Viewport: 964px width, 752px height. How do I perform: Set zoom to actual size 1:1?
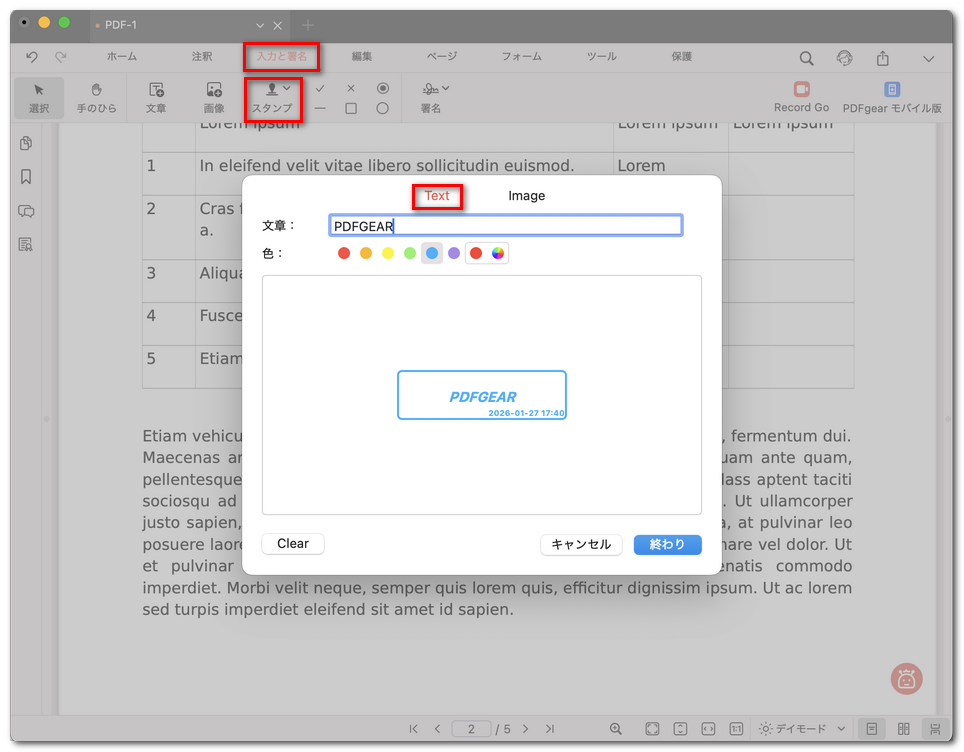pyautogui.click(x=736, y=729)
